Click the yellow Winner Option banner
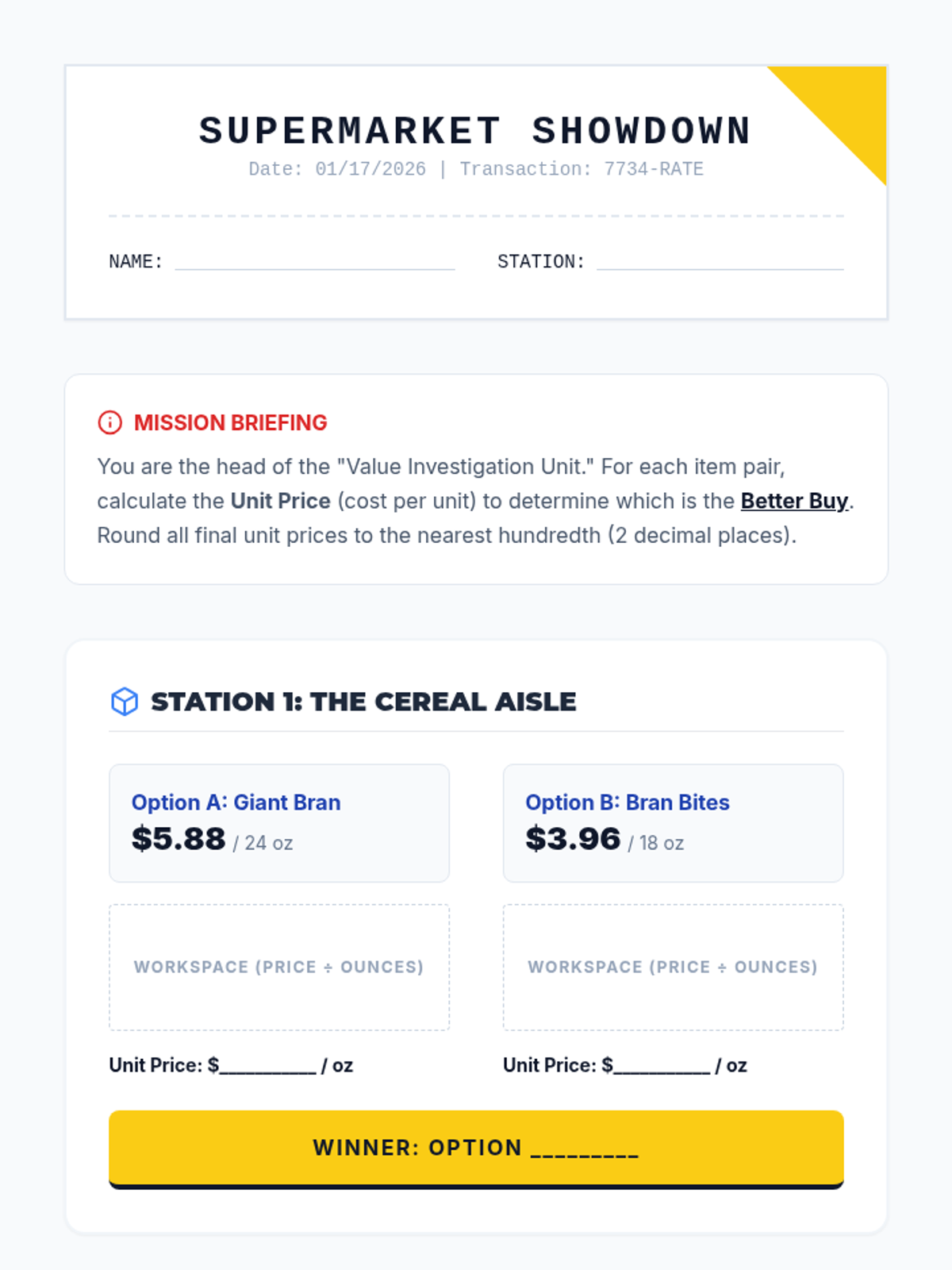Screen dimensions: 952x1270 coord(476,1149)
